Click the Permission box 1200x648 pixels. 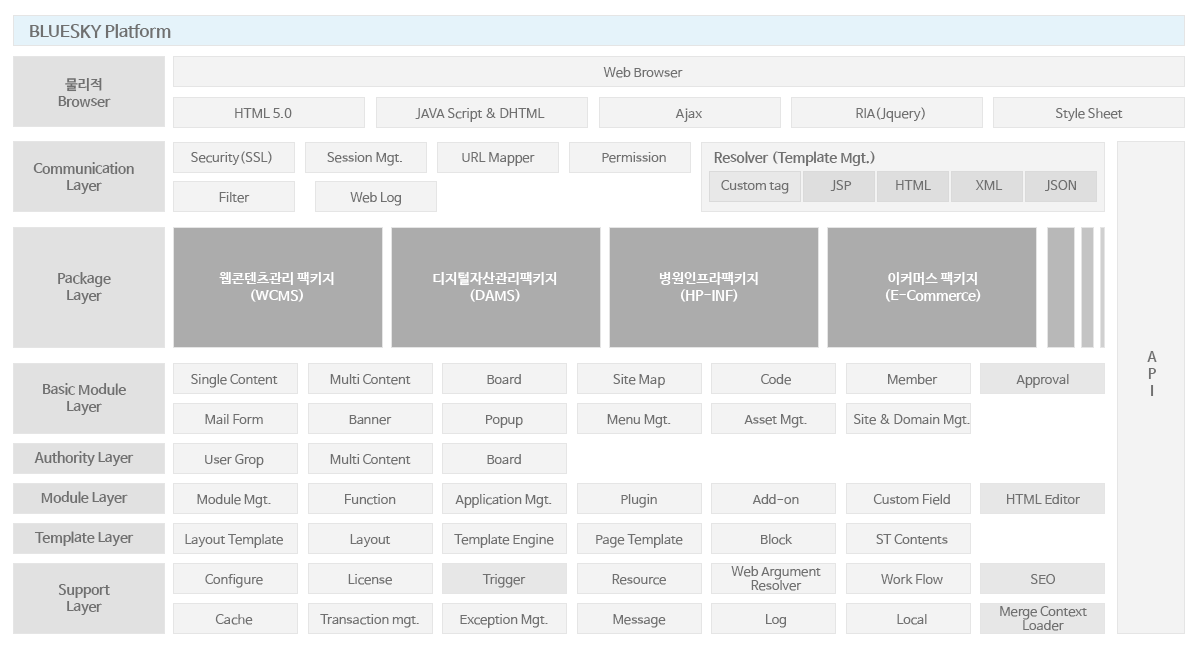(630, 157)
